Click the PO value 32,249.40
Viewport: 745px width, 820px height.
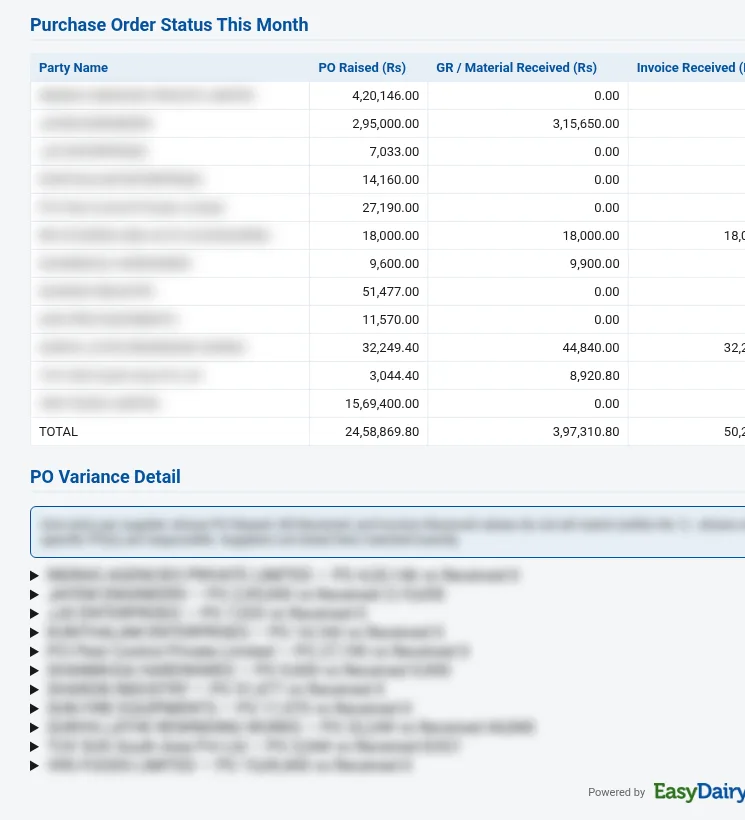pos(391,348)
